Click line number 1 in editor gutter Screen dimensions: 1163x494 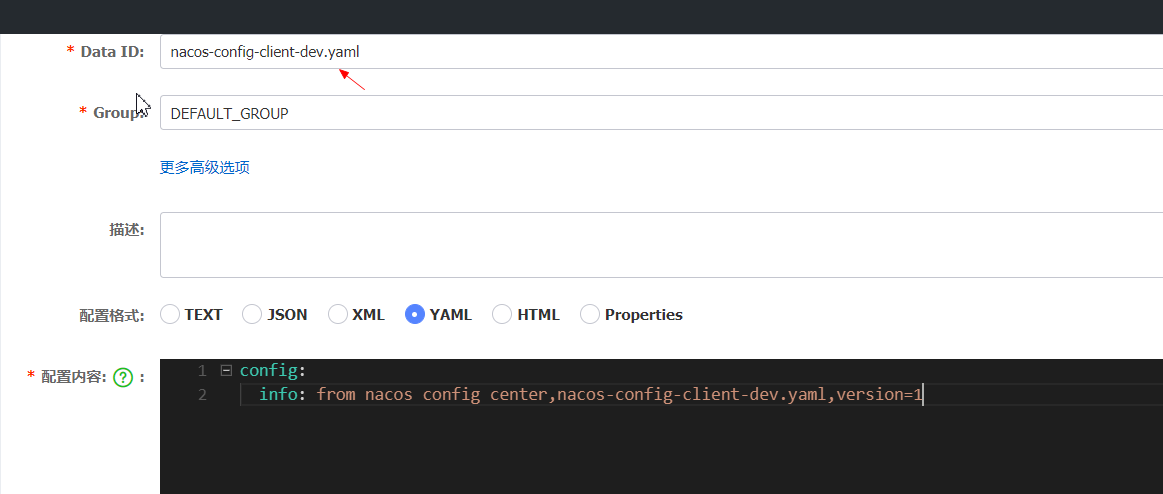coord(202,370)
